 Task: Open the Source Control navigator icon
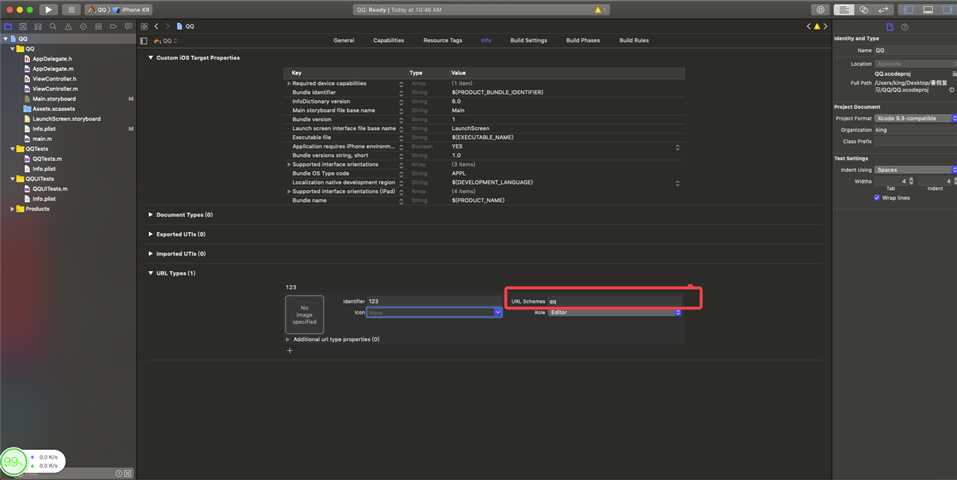coord(23,27)
